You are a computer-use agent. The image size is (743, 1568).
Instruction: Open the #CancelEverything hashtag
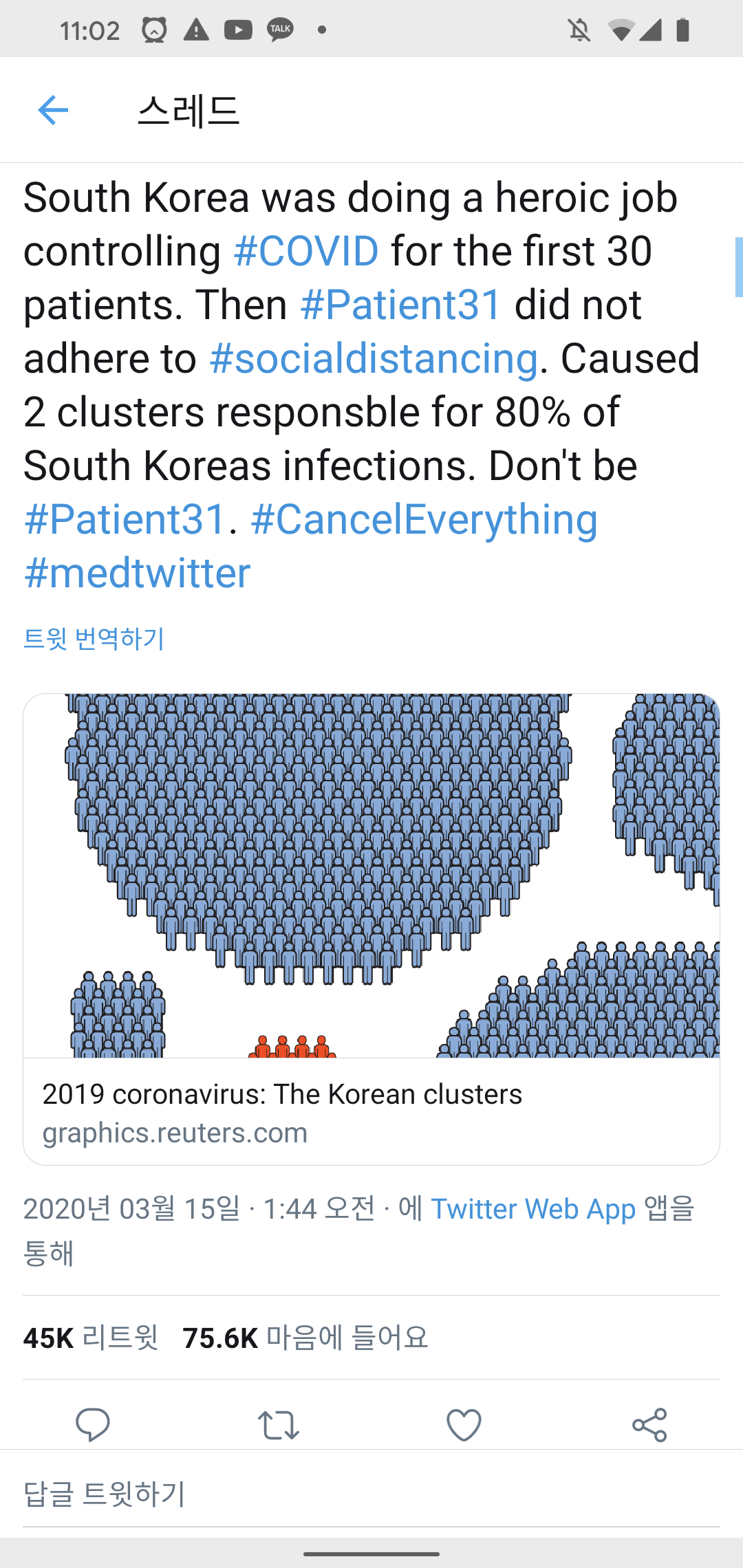coord(424,519)
